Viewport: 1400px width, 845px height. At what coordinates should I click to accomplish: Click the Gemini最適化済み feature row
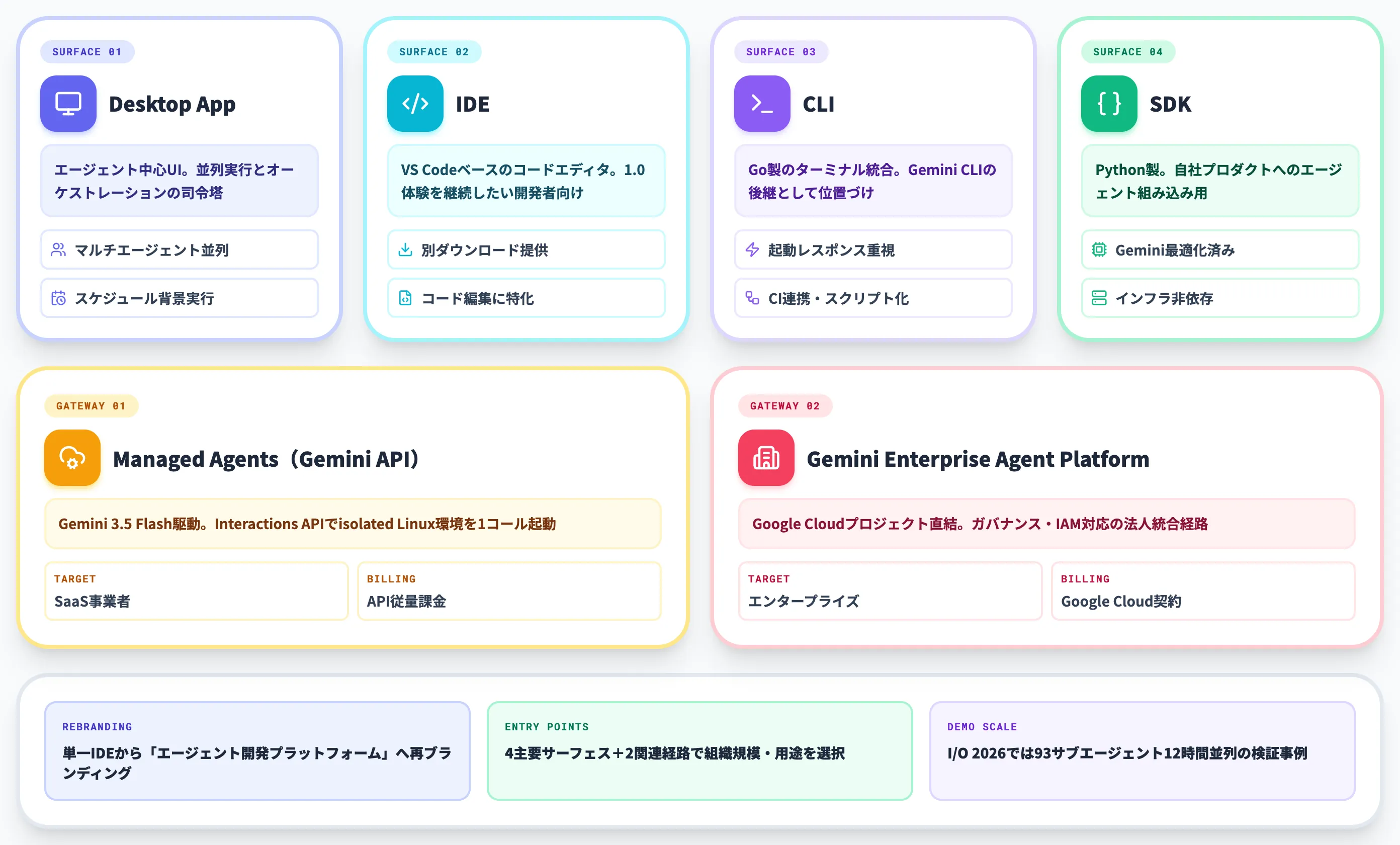pos(1220,249)
